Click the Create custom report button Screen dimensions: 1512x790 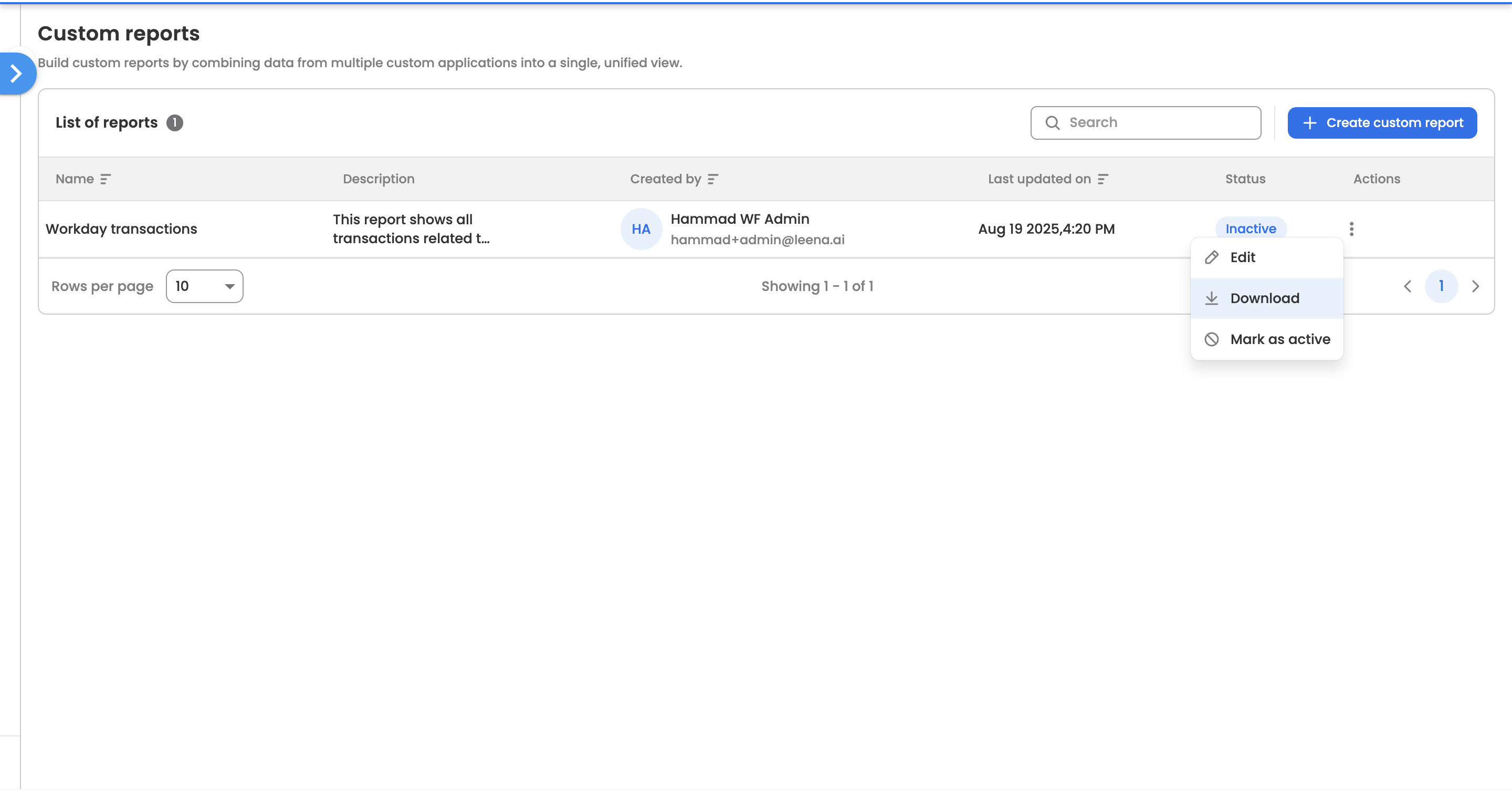pos(1382,123)
